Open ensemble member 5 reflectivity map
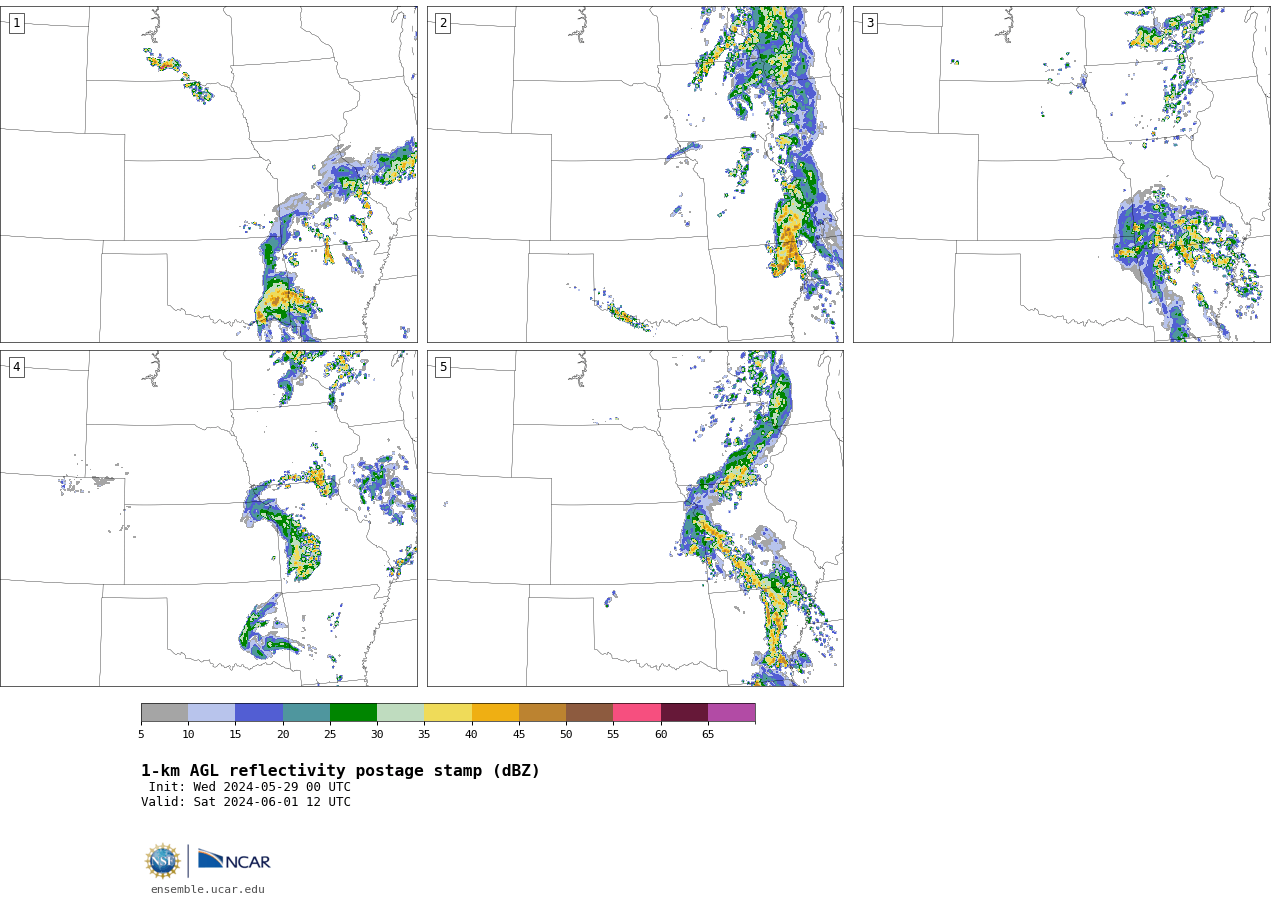 (x=635, y=518)
